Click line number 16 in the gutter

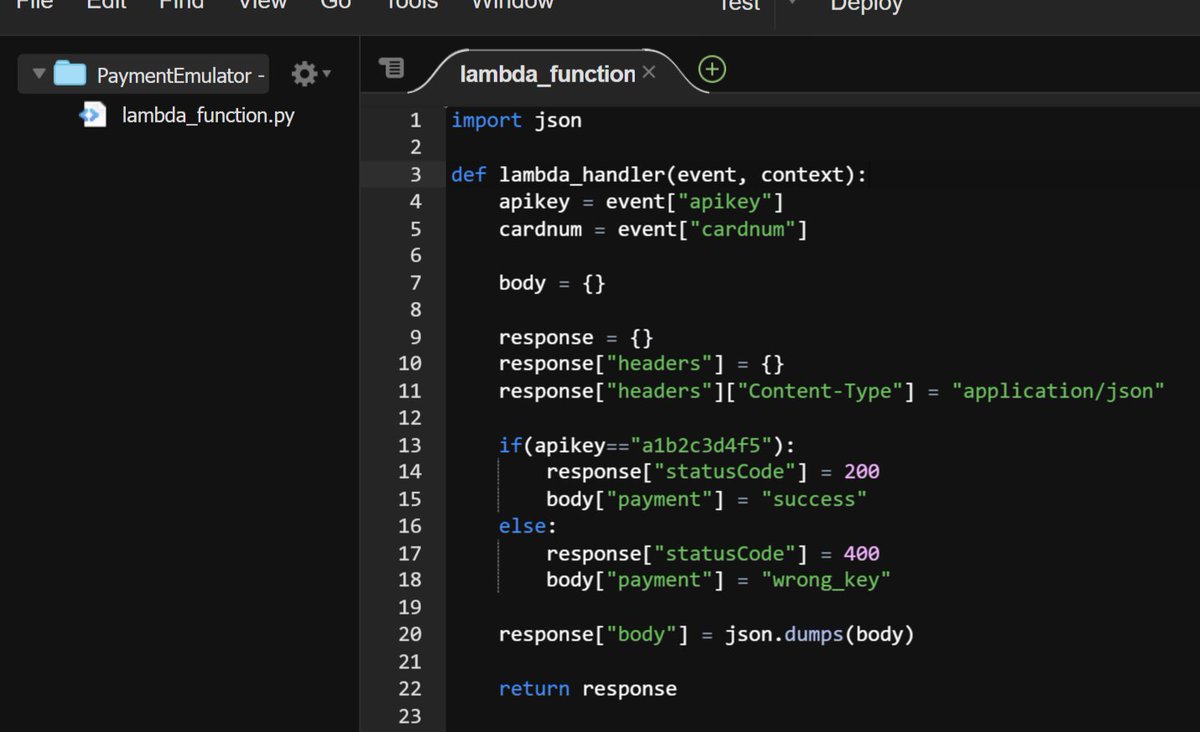410,526
